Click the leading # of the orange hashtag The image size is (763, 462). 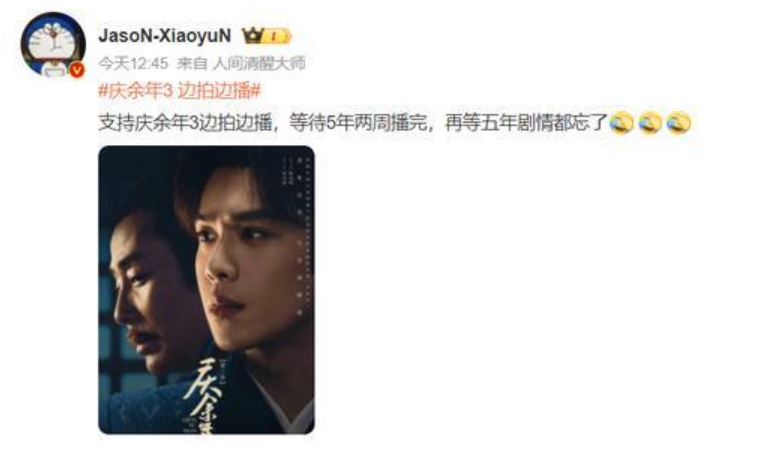click(103, 91)
